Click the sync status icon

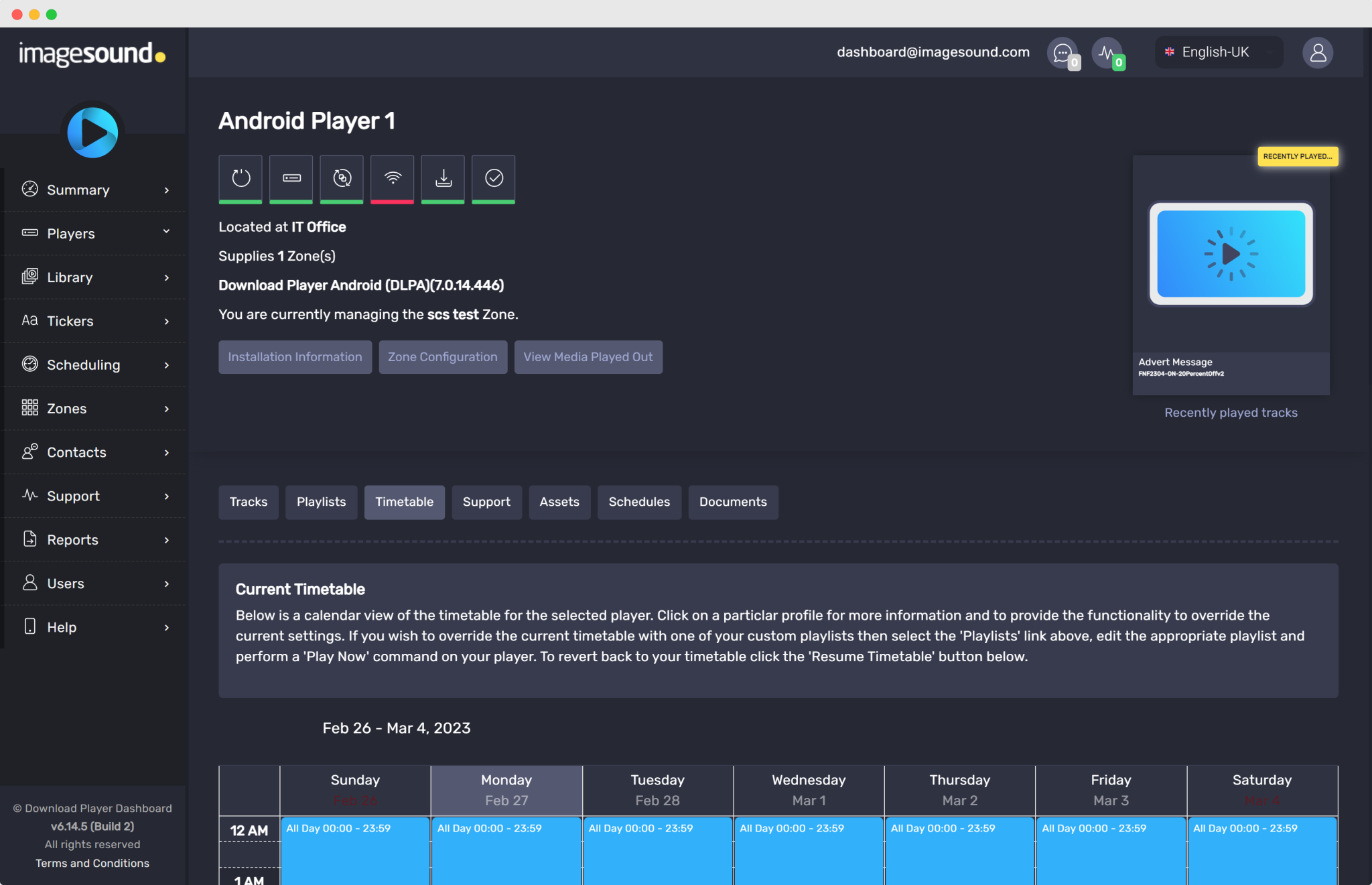click(x=342, y=178)
